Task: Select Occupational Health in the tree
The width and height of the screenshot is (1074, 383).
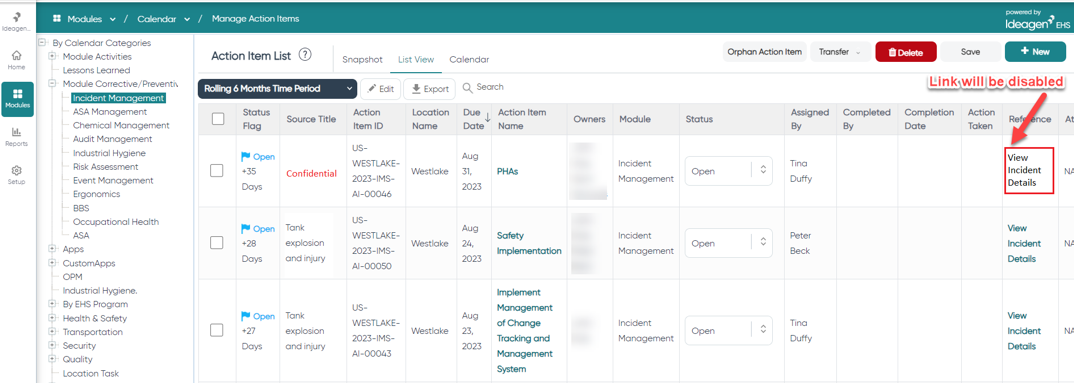Action: coord(116,221)
